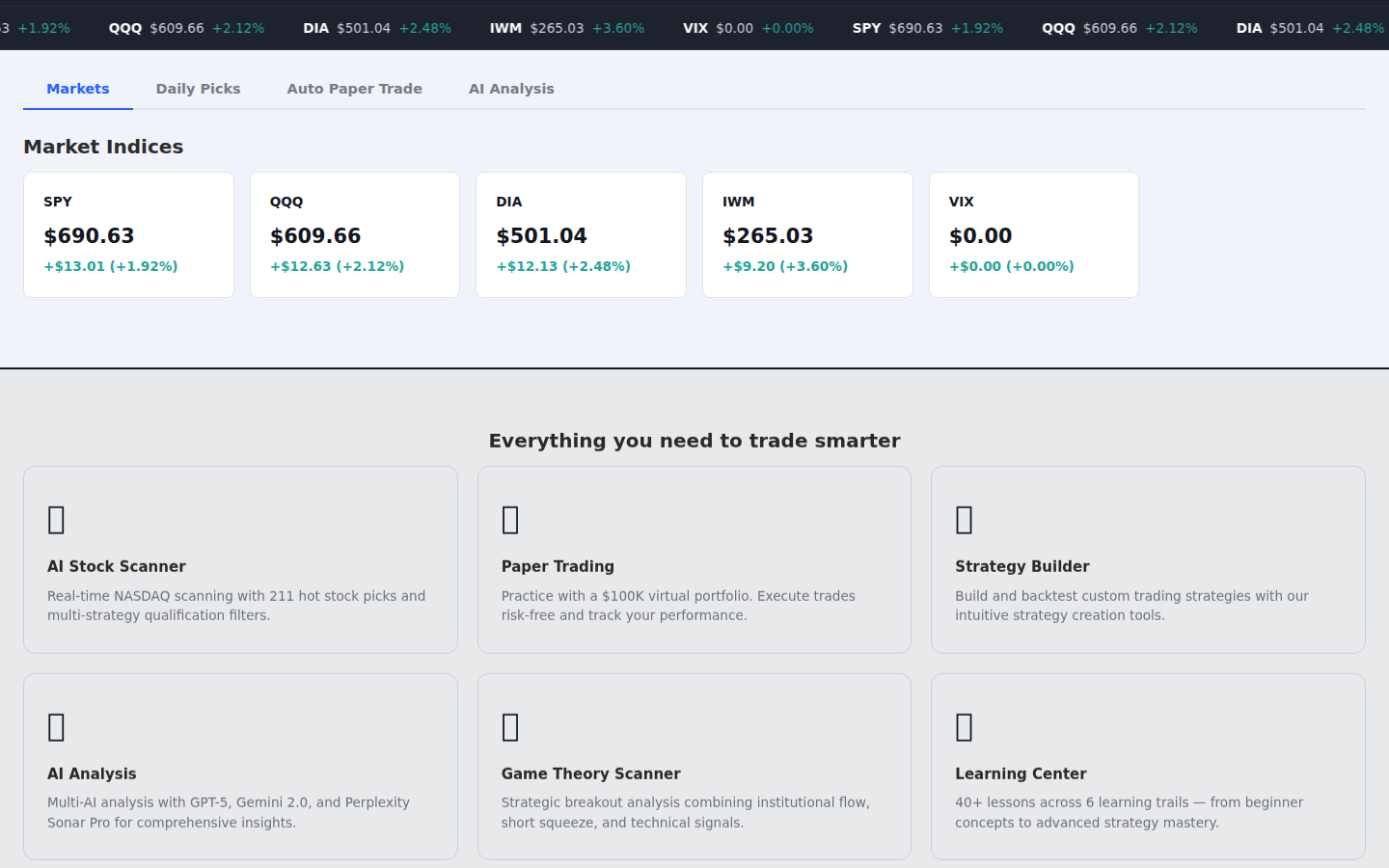
Task: Open the Daily Picks tab
Action: click(x=198, y=89)
